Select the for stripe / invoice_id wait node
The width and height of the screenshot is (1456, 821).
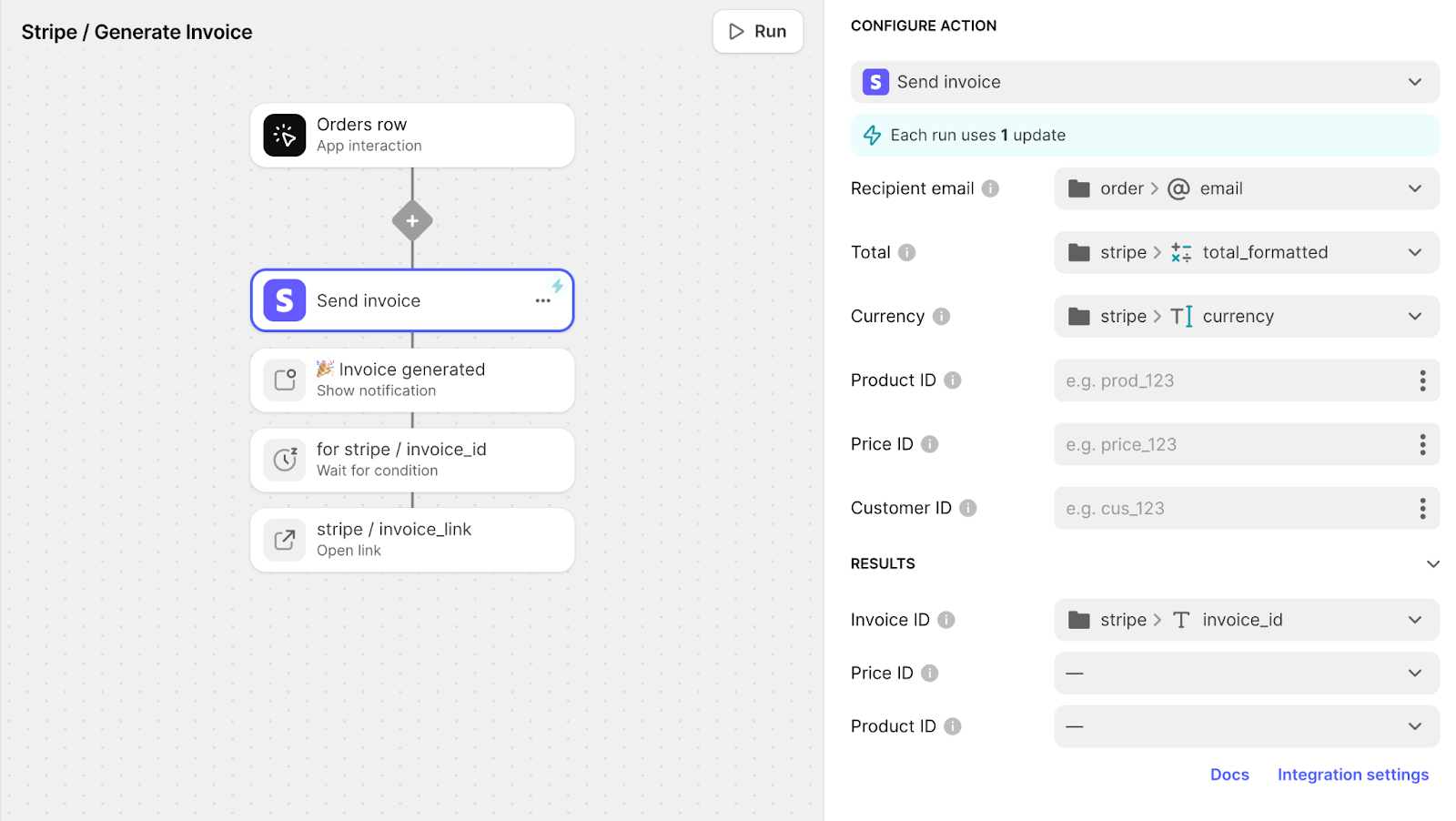point(412,460)
